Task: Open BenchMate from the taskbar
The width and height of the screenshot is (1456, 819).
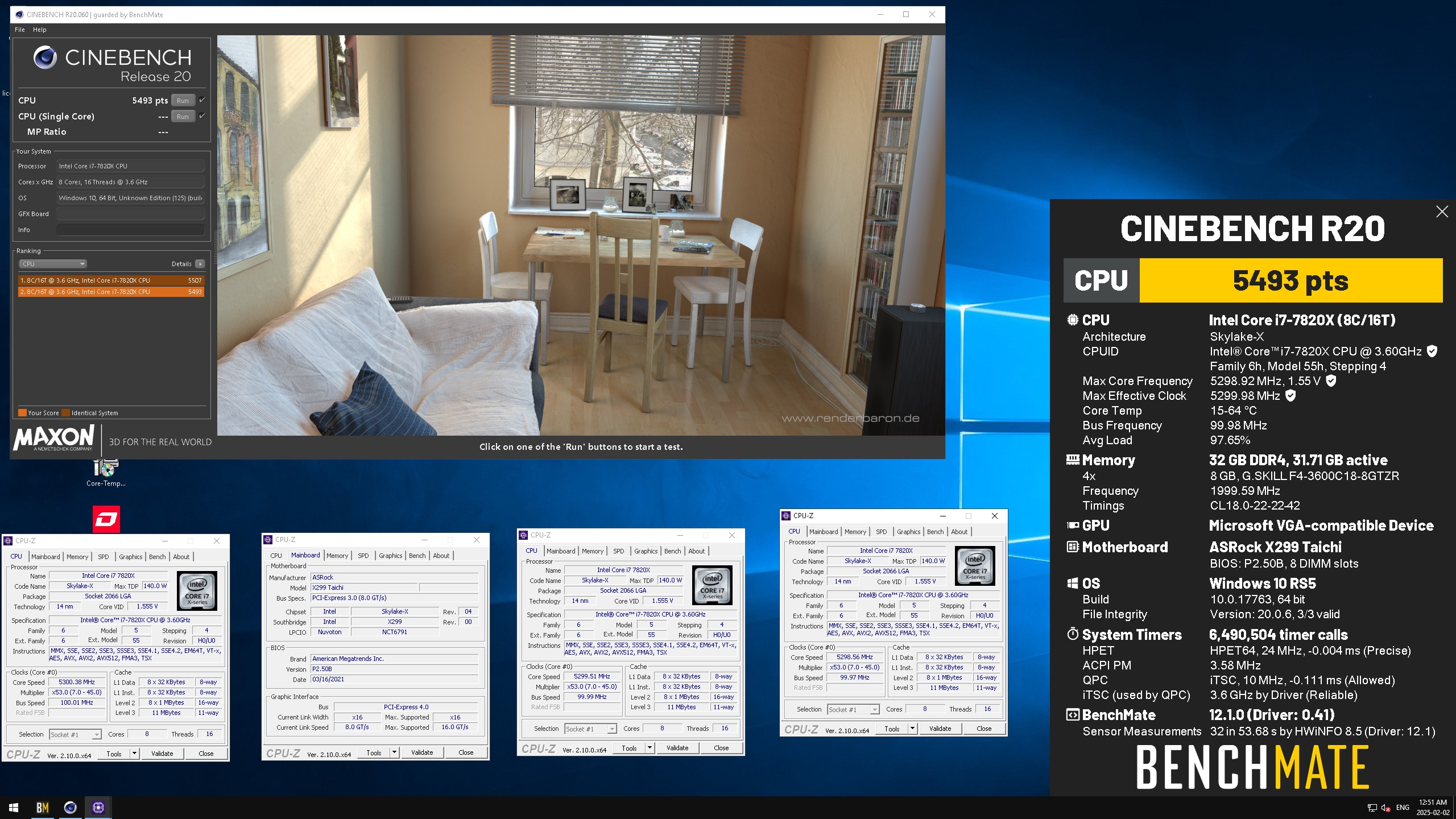Action: coord(42,807)
